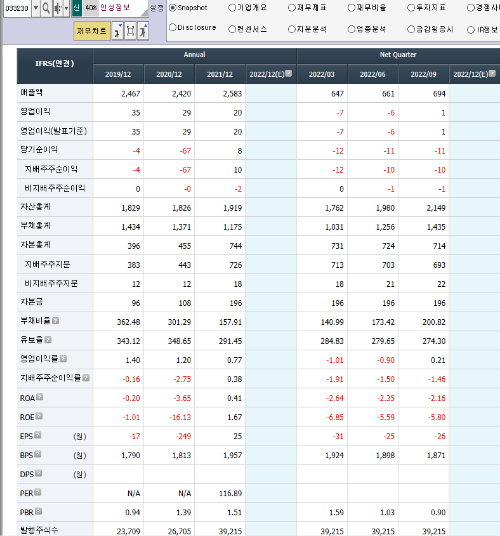Click the 116.89 PER value
This screenshot has width=500, height=536.
coord(230,493)
